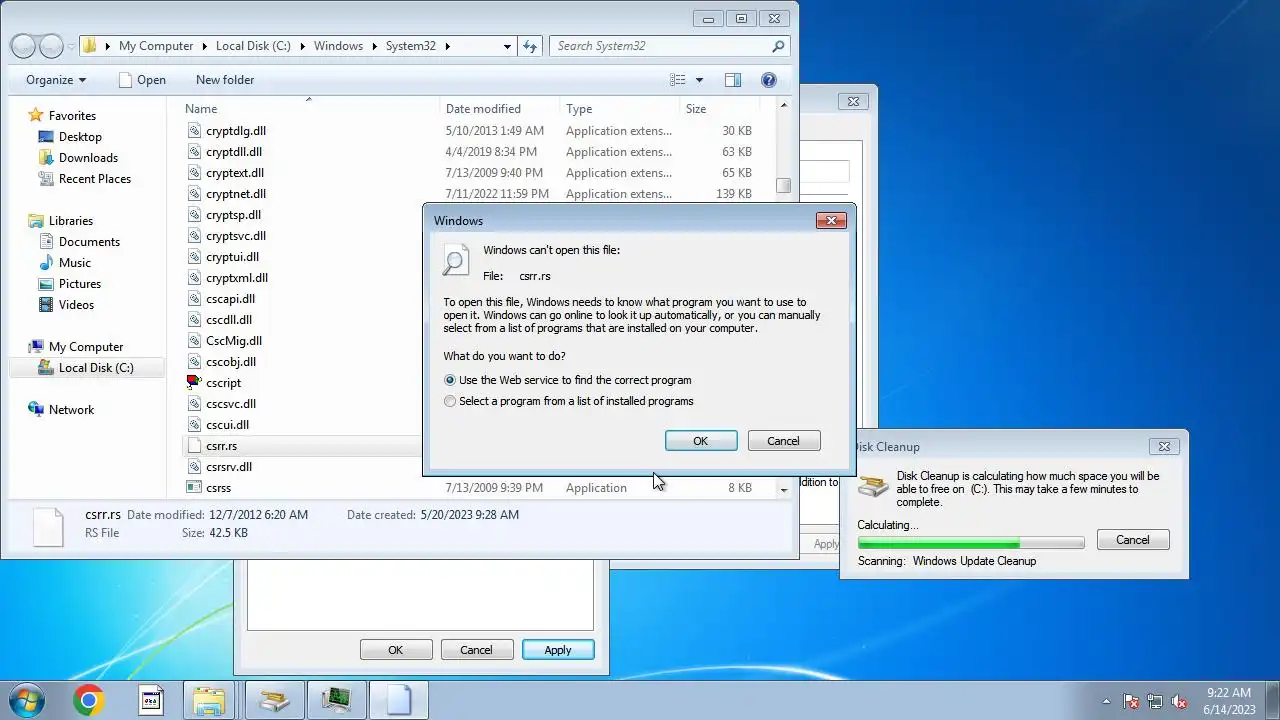Select My Computer in navigation pane
Image resolution: width=1280 pixels, height=720 pixels.
[85, 347]
